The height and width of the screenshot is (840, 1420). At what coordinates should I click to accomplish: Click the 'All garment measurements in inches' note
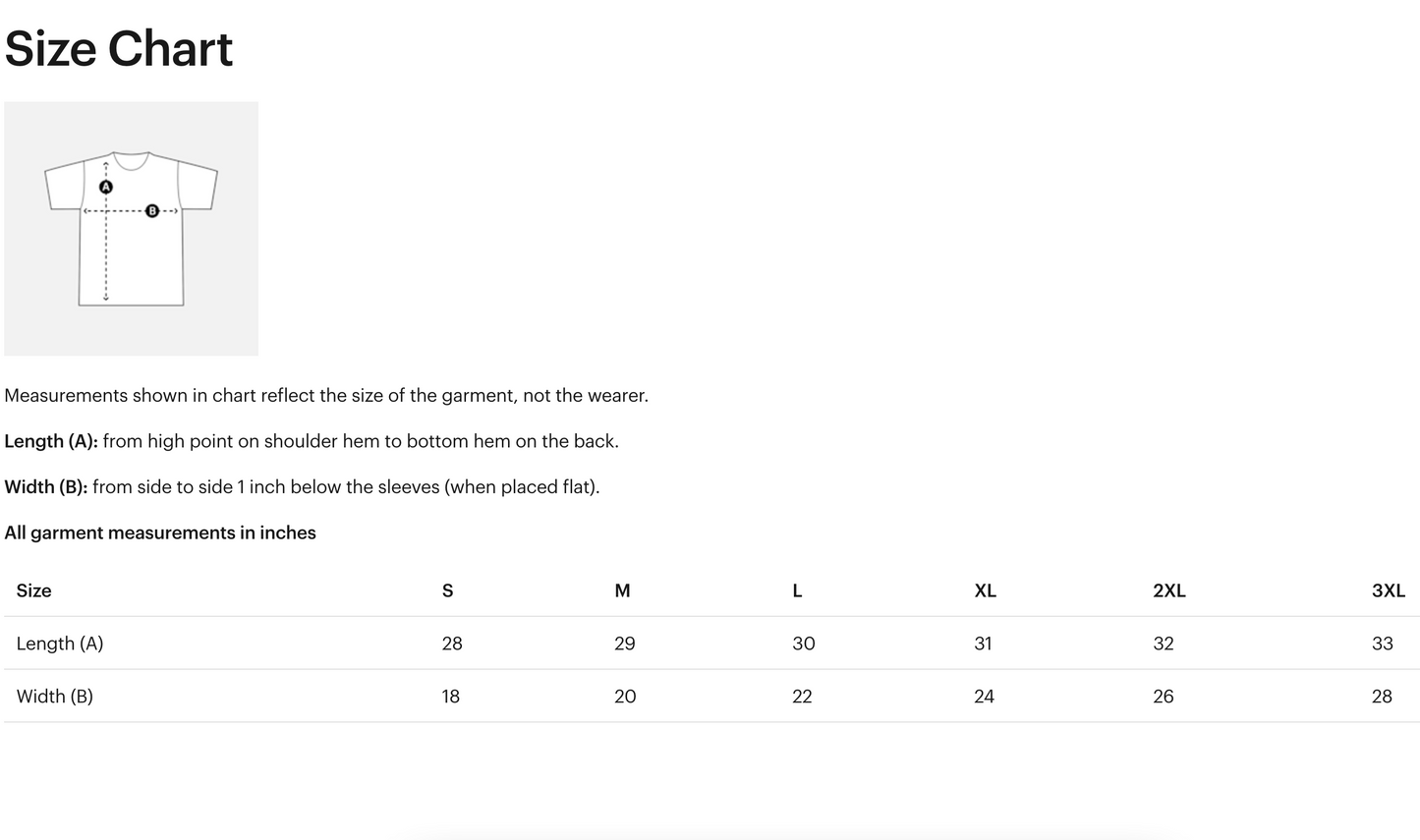pyautogui.click(x=160, y=532)
